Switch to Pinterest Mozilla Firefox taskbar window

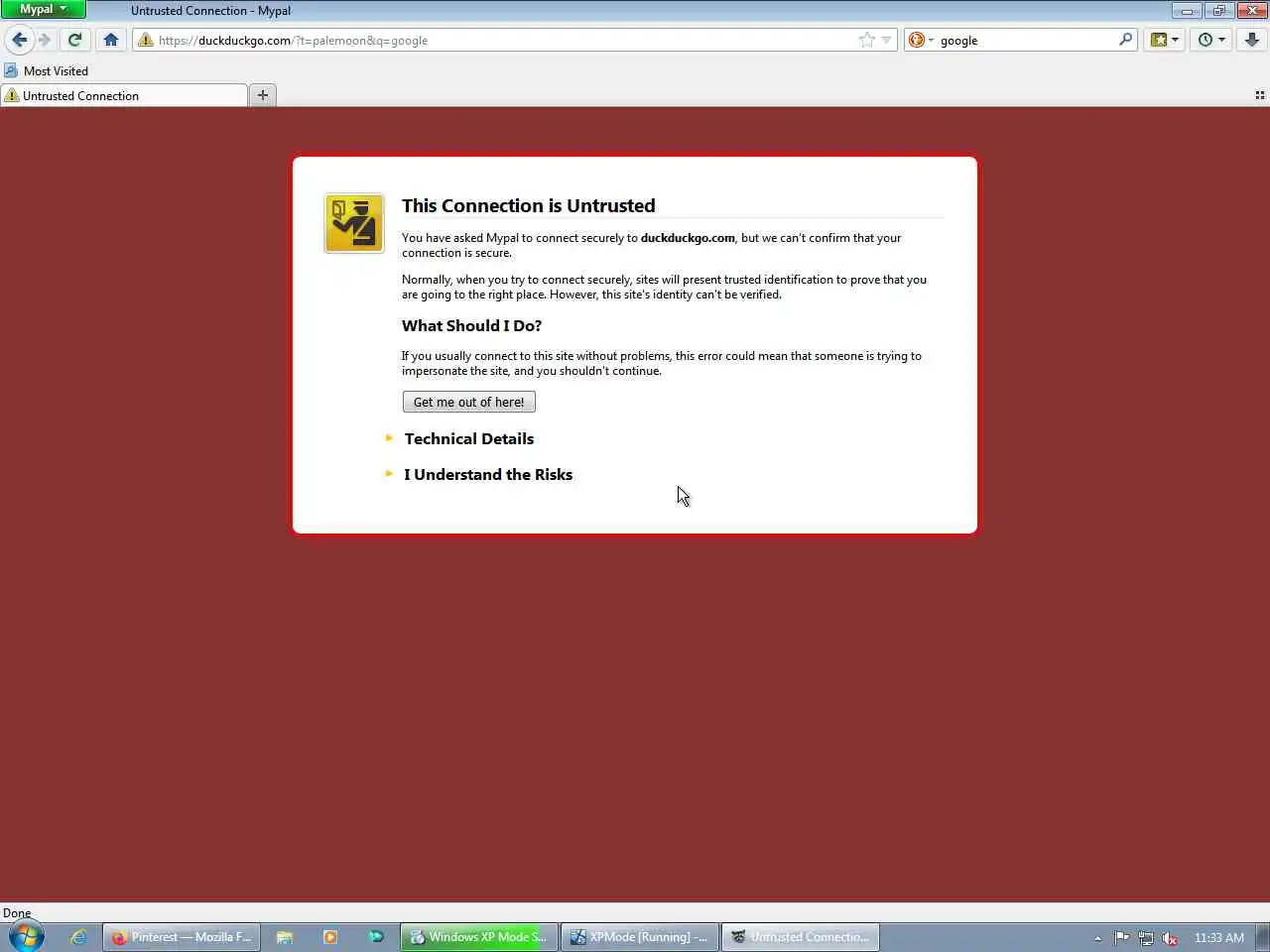(182, 937)
